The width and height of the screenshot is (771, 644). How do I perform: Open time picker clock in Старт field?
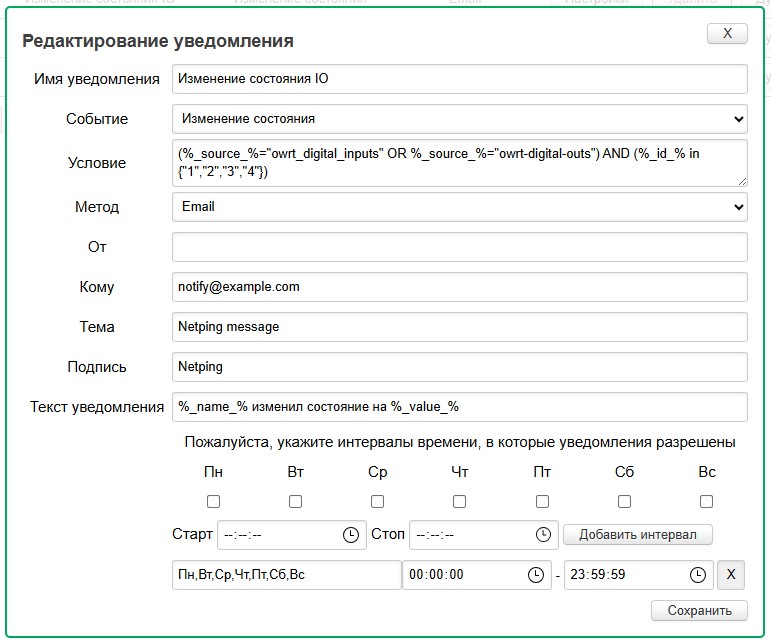(350, 535)
